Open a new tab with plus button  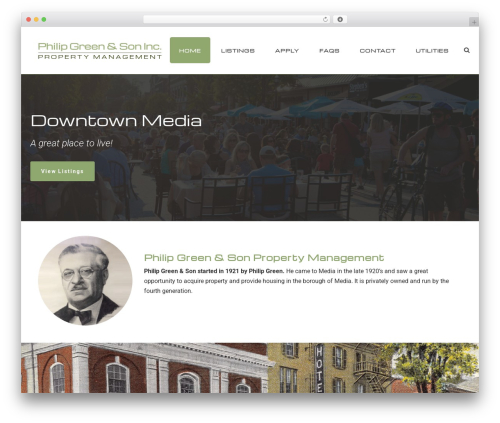[x=474, y=22]
